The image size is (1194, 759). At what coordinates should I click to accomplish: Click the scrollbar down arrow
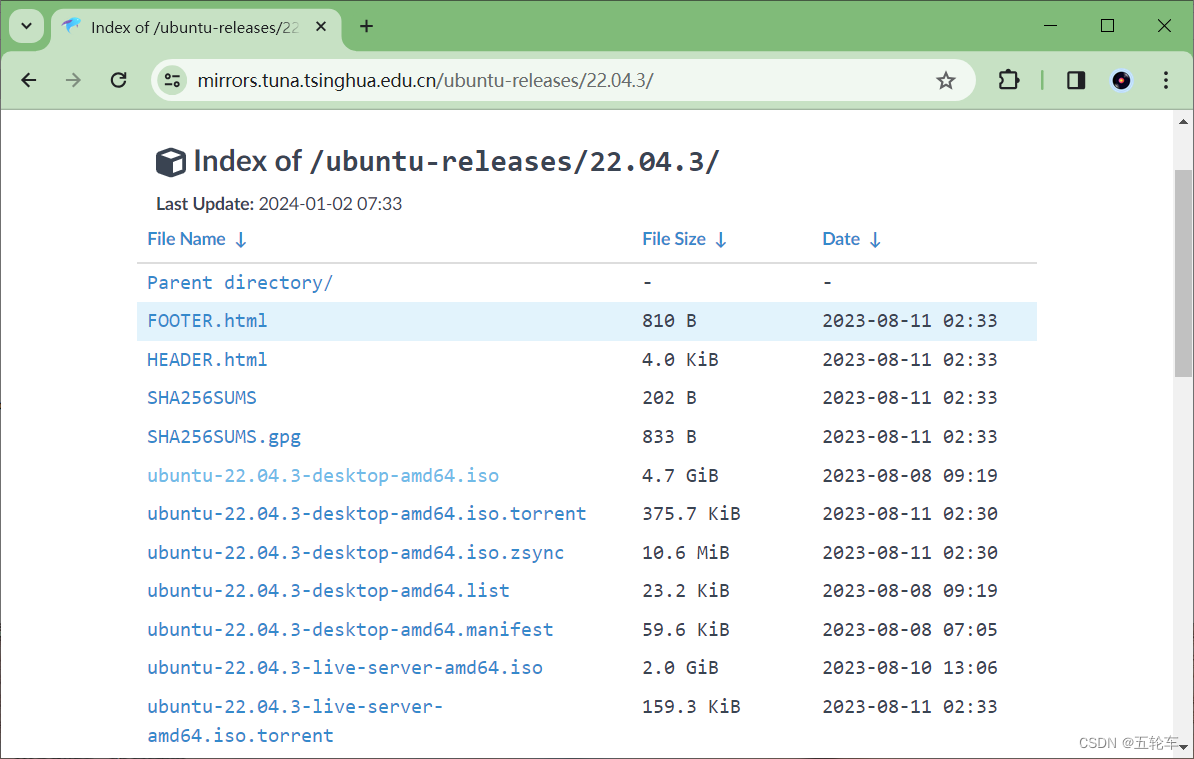pos(1183,748)
